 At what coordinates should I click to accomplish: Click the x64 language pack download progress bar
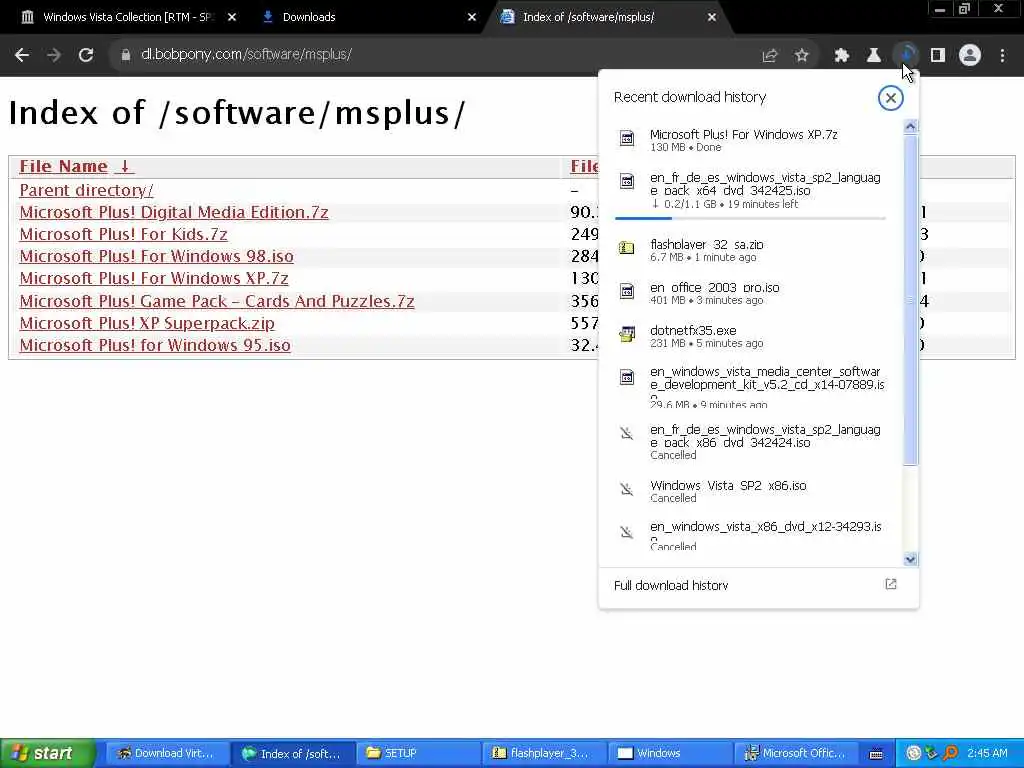click(x=750, y=218)
